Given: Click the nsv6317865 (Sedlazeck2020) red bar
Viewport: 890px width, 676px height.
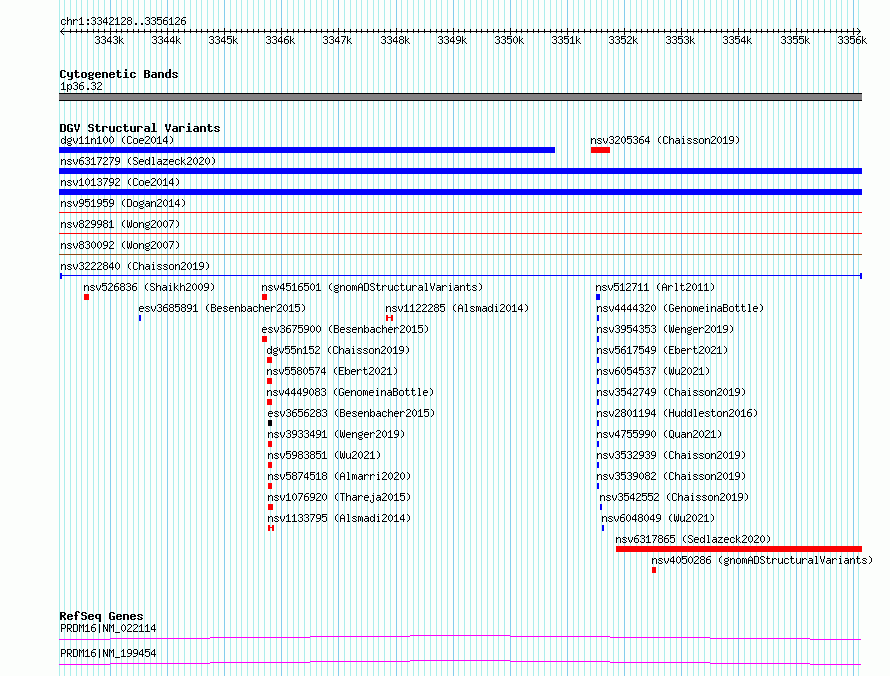Looking at the screenshot, I should tap(739, 549).
